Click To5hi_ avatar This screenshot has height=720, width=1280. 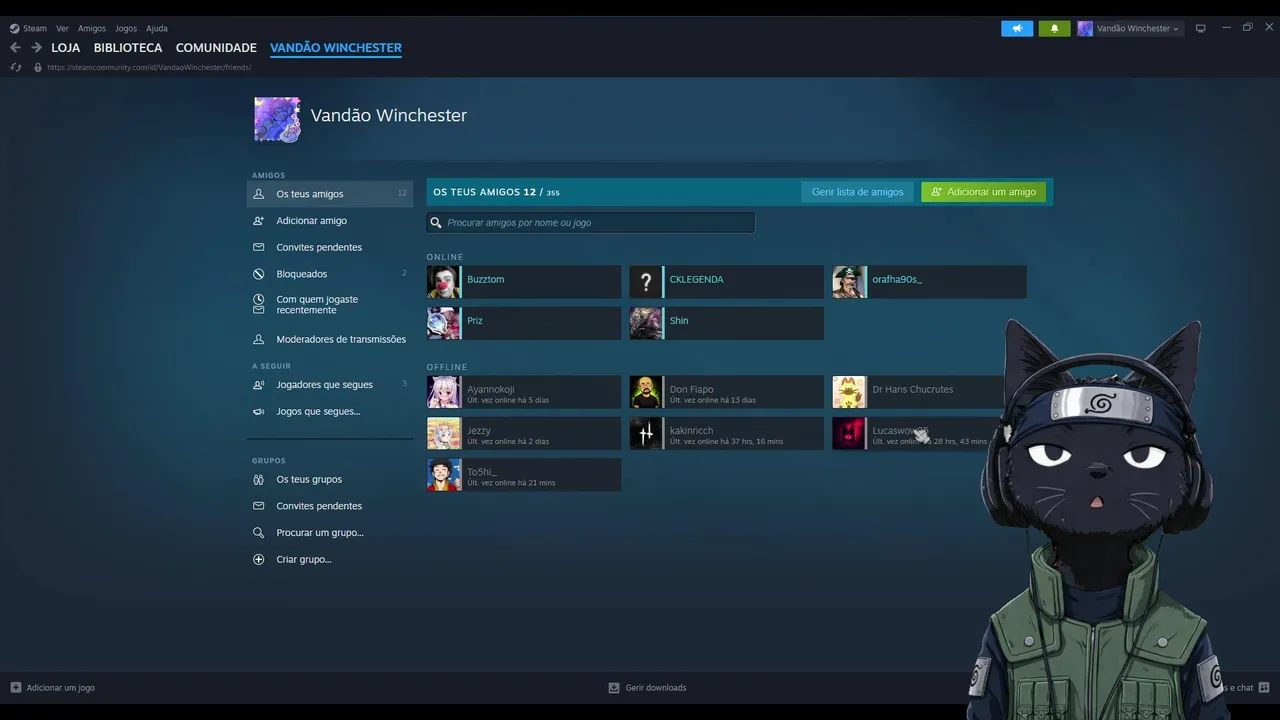click(x=443, y=474)
